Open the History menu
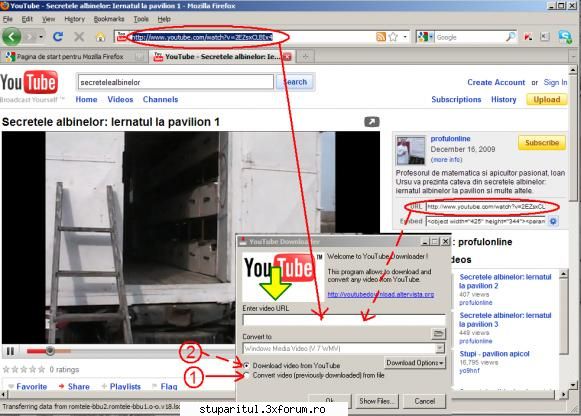Viewport: 581px width, 416px height. click(74, 19)
